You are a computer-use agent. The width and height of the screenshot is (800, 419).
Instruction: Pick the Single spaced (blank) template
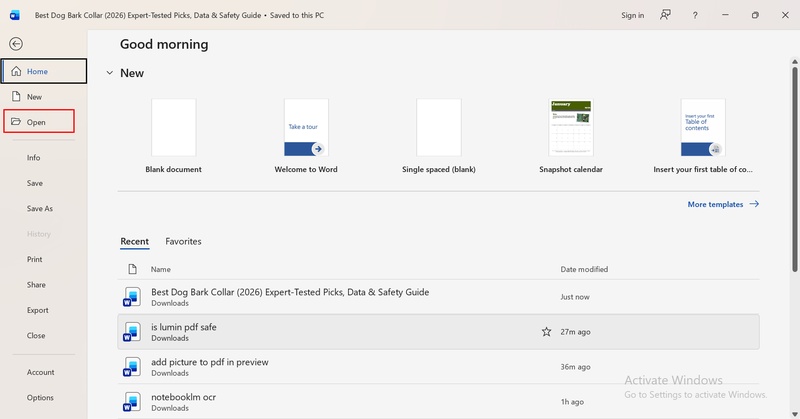point(439,128)
